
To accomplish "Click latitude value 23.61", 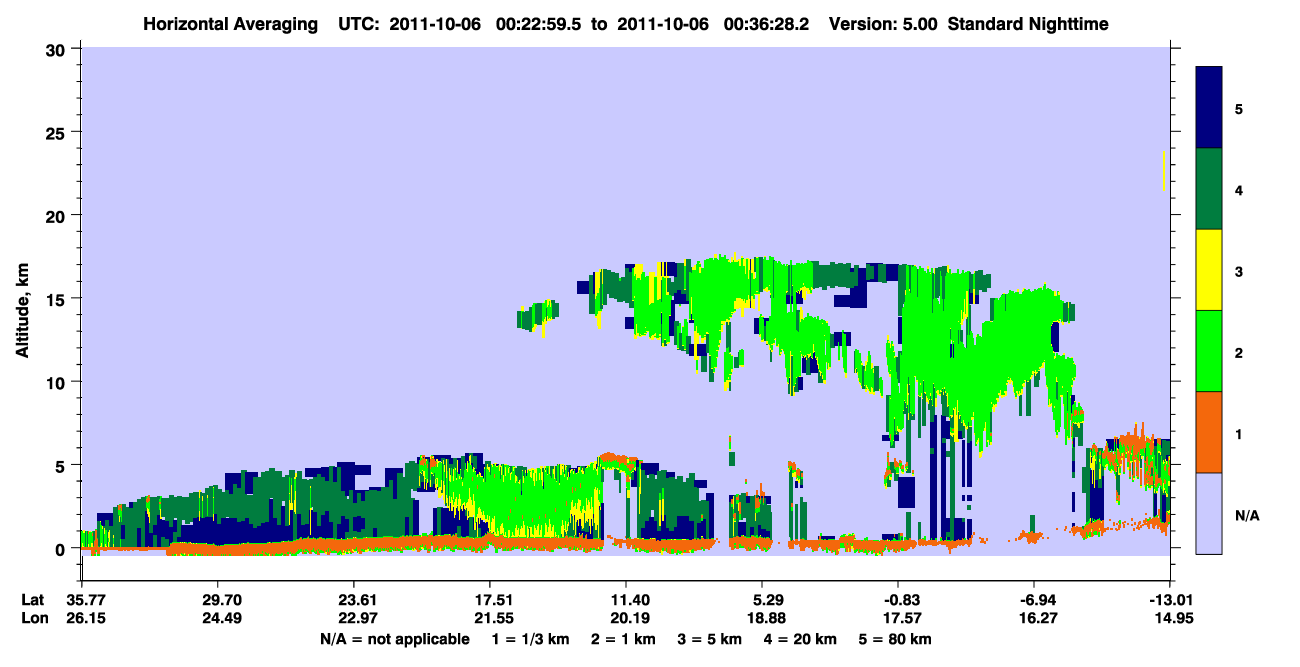I will point(354,601).
